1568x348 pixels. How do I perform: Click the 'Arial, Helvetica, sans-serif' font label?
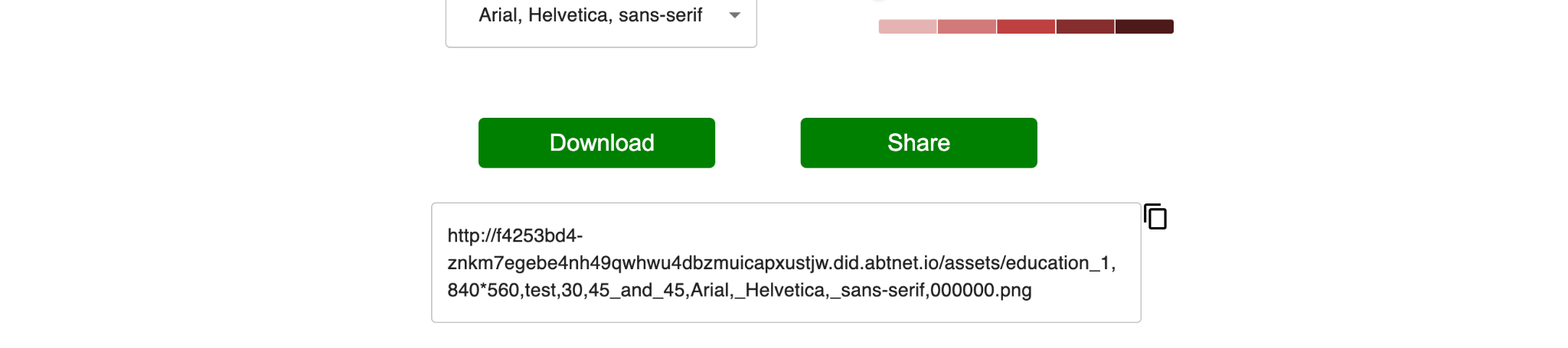pyautogui.click(x=590, y=15)
